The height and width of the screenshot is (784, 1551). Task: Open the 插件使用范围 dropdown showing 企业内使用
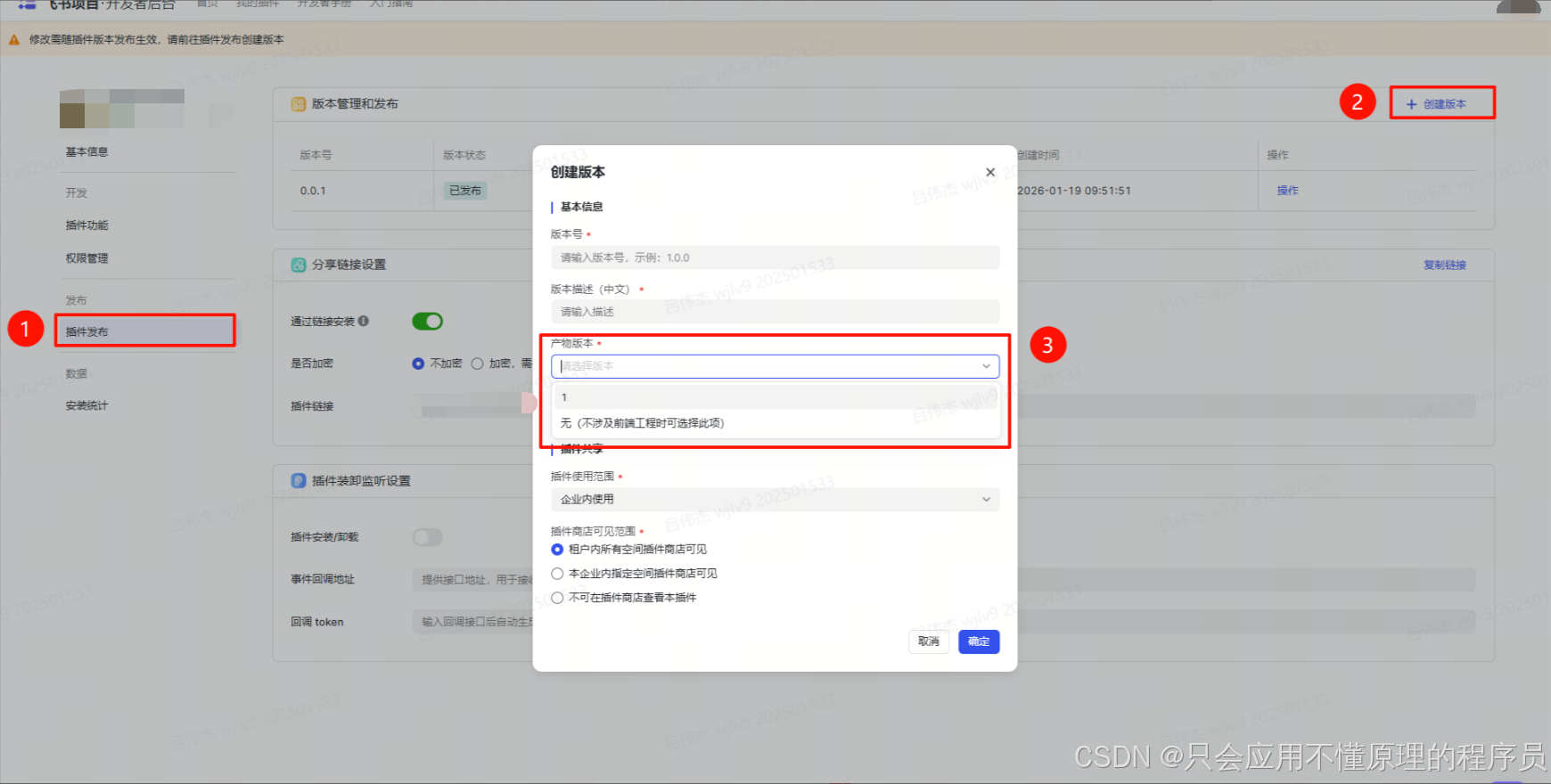tap(775, 500)
